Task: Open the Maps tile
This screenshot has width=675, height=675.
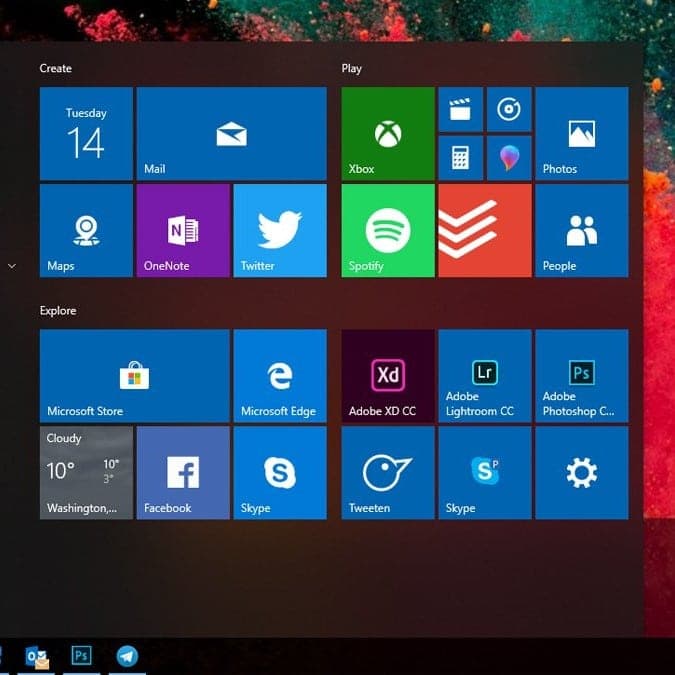Action: click(x=86, y=231)
